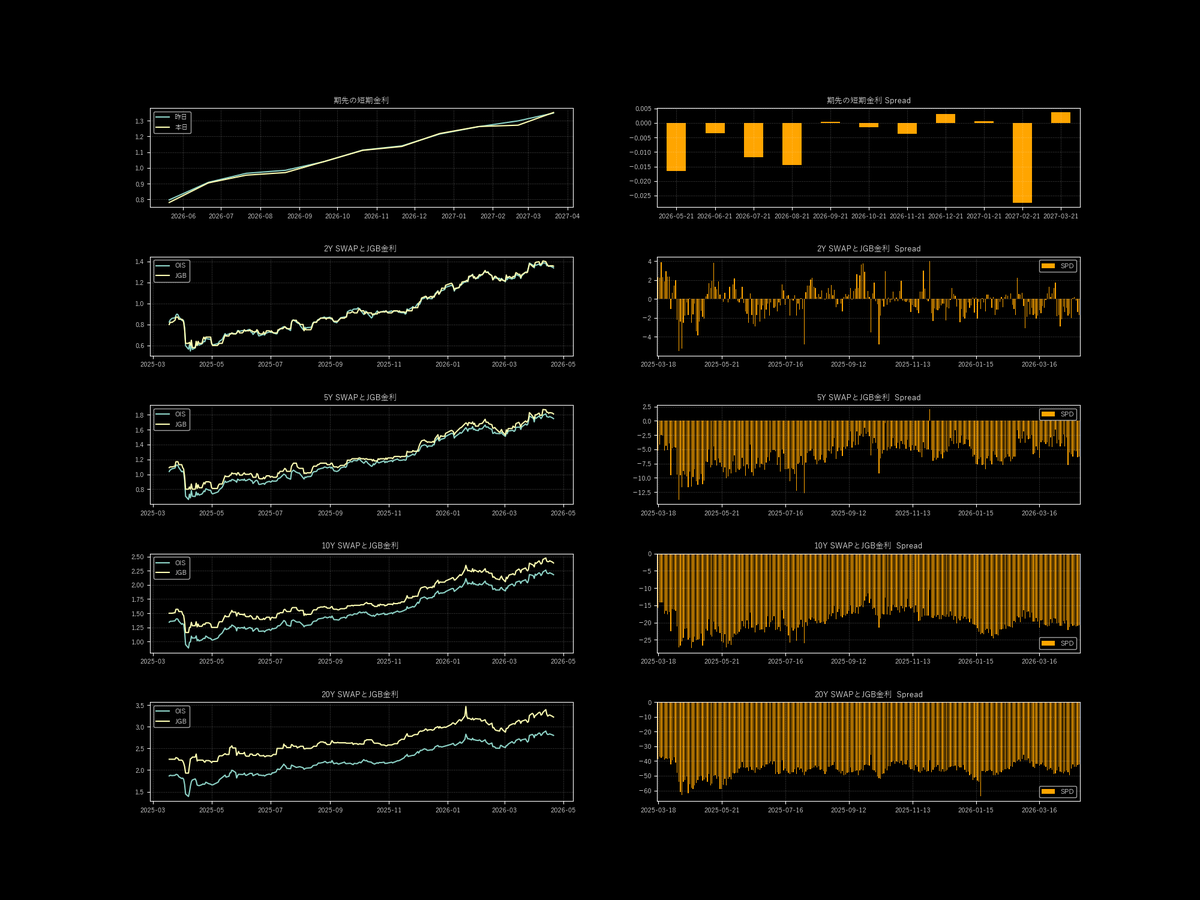The width and height of the screenshot is (1200, 900).
Task: Click the '2026-05-21' x-axis date label
Action: click(676, 216)
